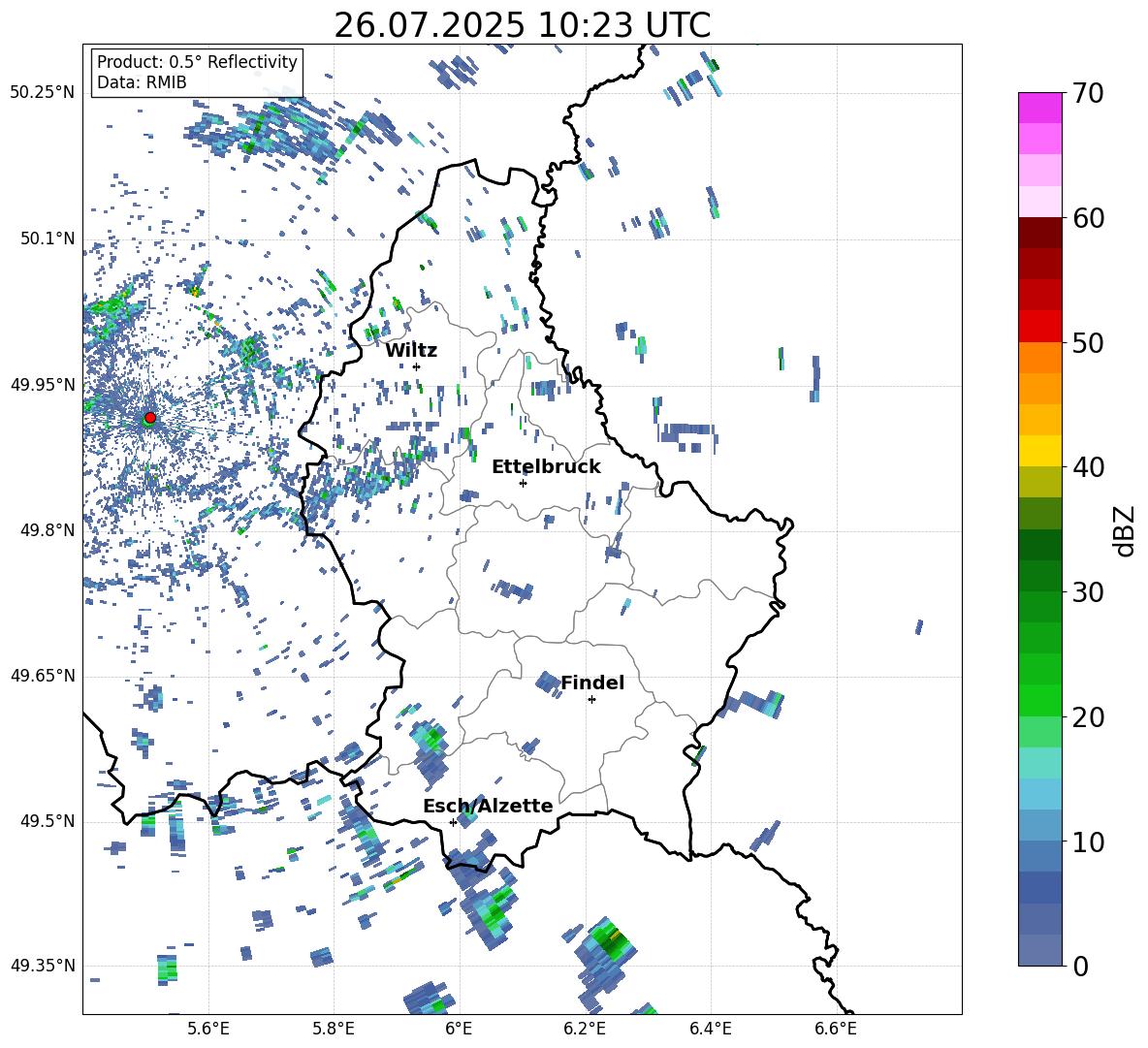Click the 20 tick label on colorbar

pos(1088,717)
